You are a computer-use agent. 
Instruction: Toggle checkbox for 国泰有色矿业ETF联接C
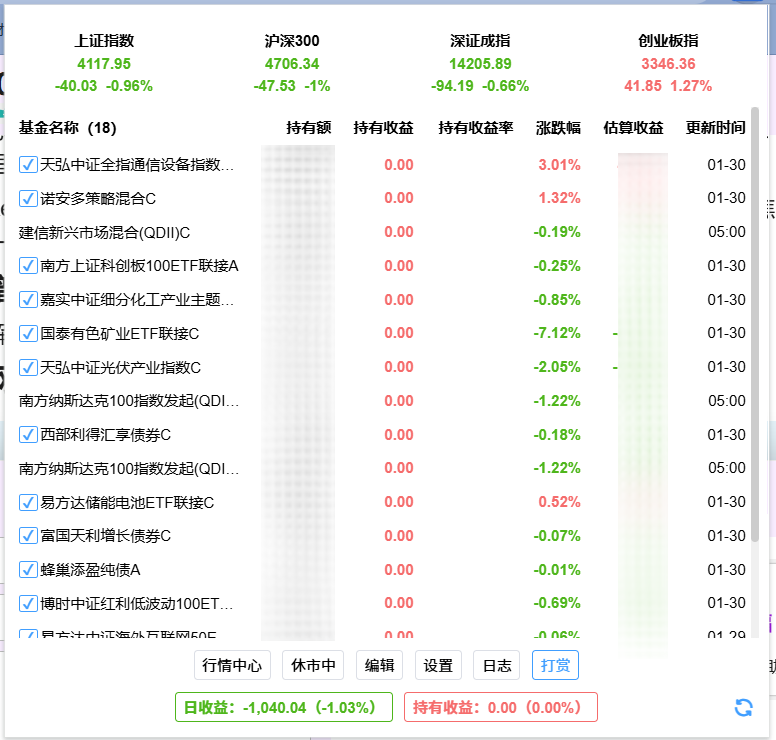click(x=28, y=333)
